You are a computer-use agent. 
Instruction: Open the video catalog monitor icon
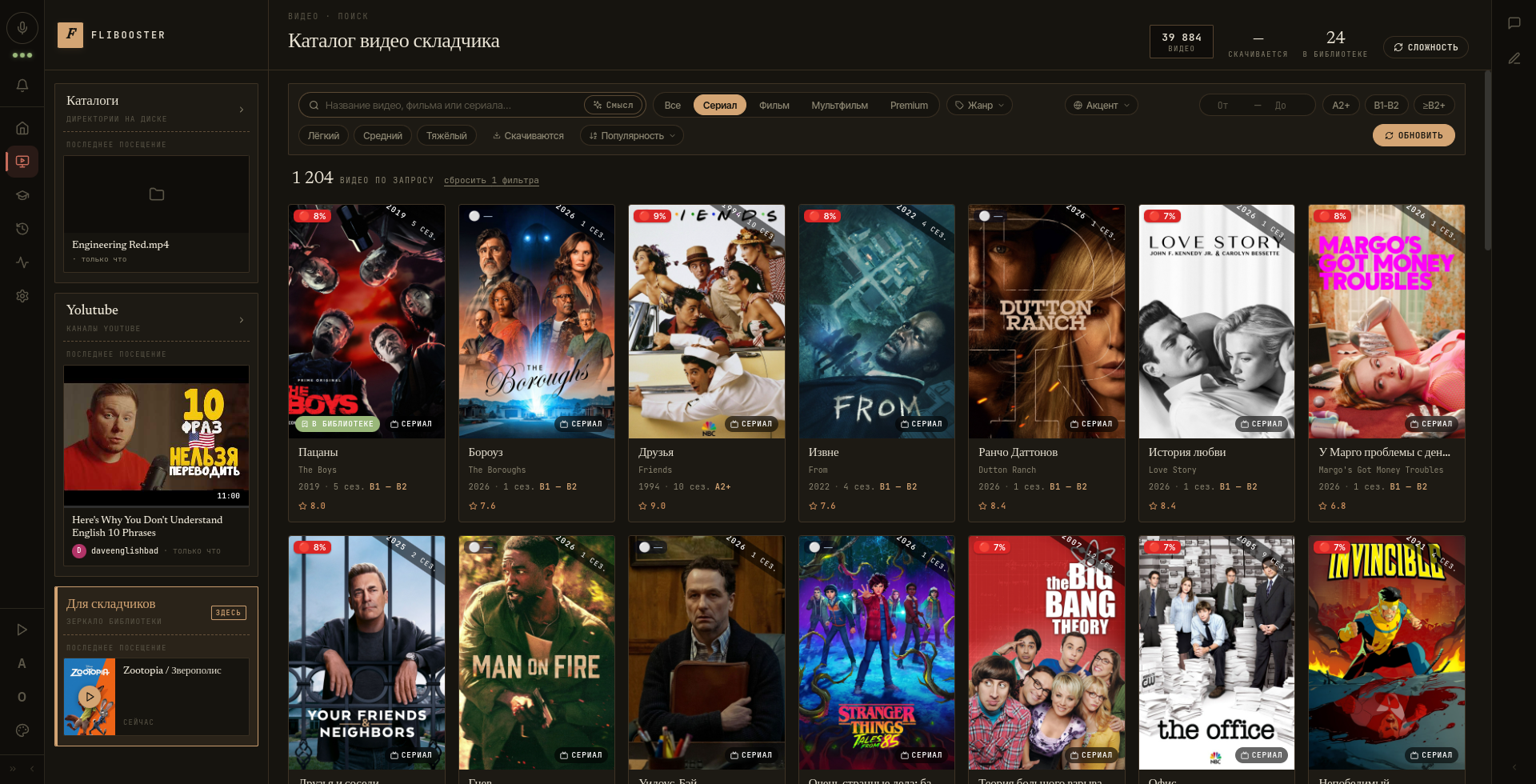coord(22,162)
